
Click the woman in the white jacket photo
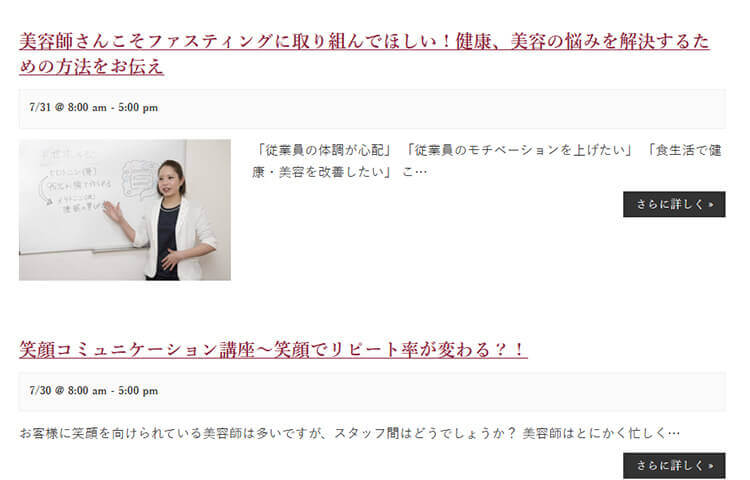pos(176,220)
